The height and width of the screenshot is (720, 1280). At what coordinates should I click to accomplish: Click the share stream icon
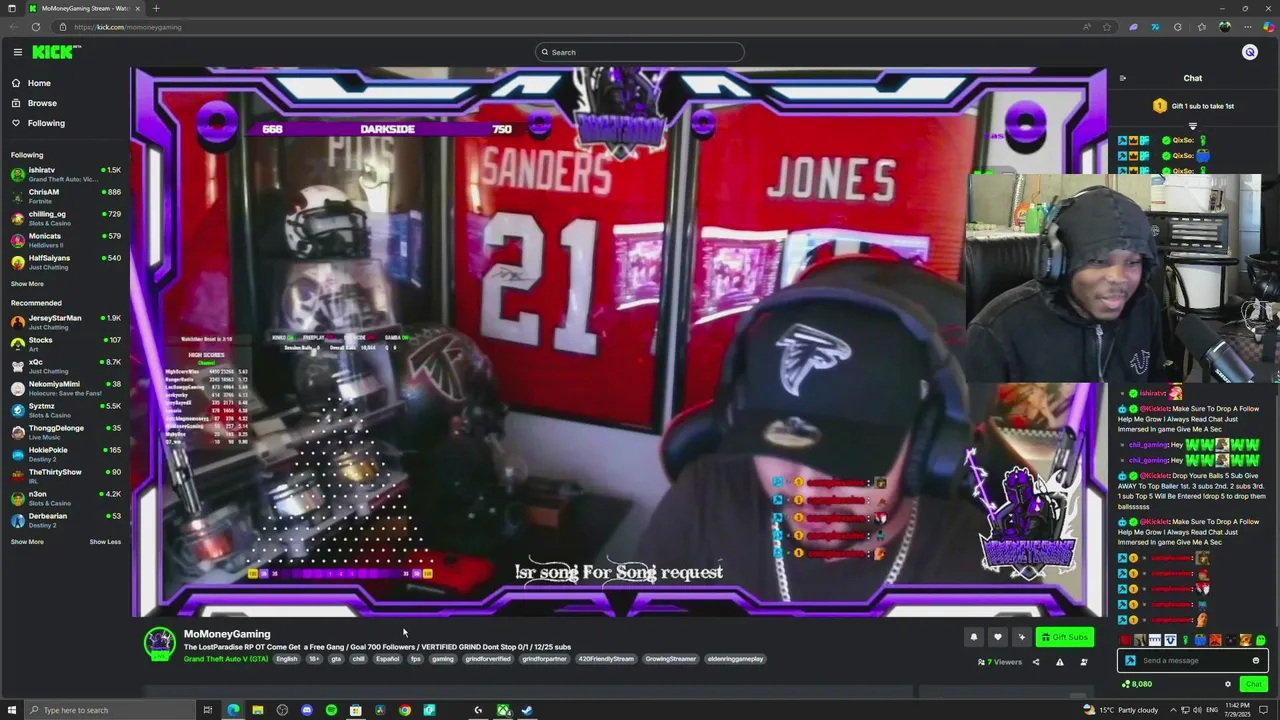[1035, 662]
